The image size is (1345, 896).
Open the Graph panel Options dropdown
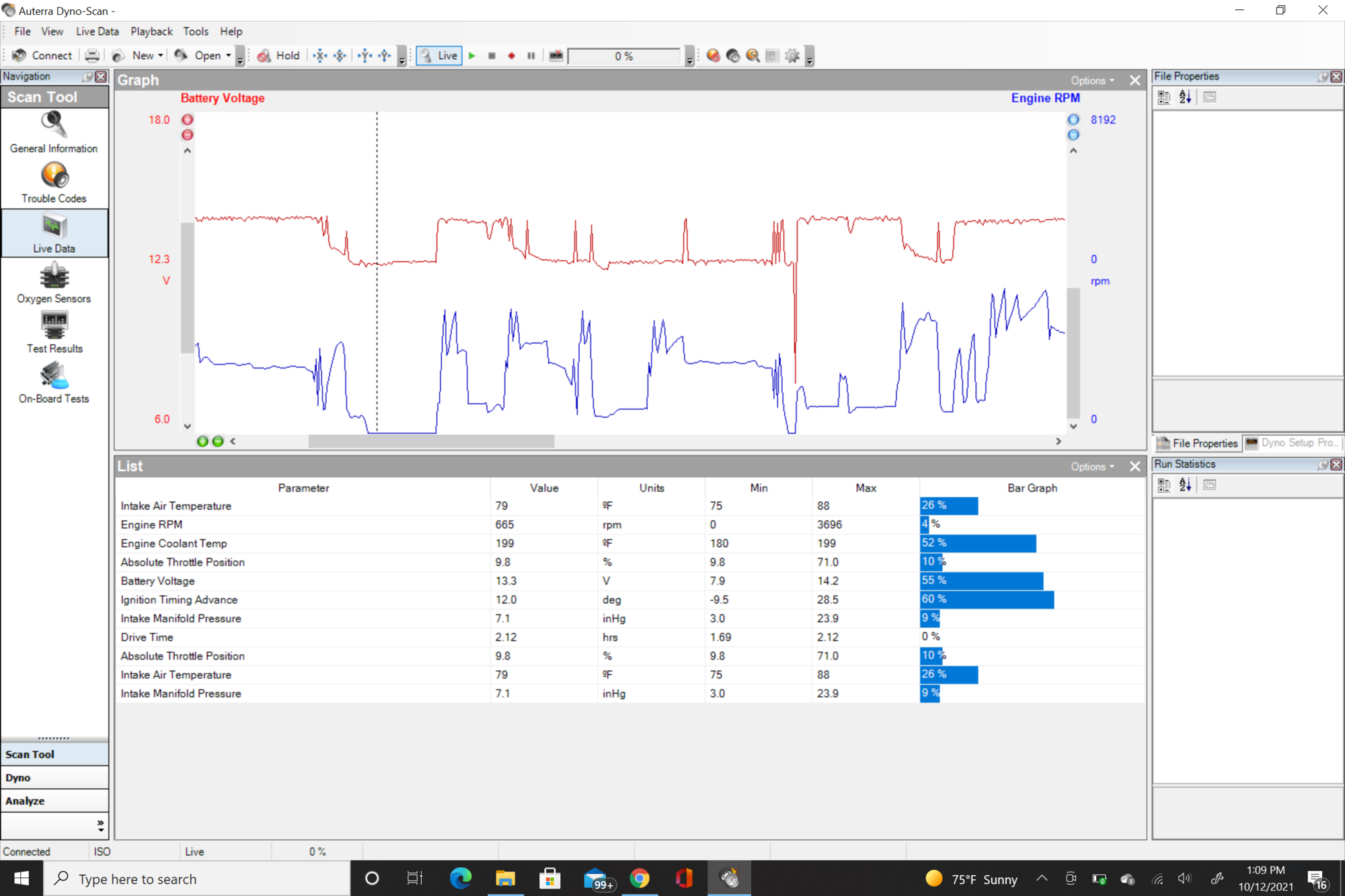[x=1091, y=81]
